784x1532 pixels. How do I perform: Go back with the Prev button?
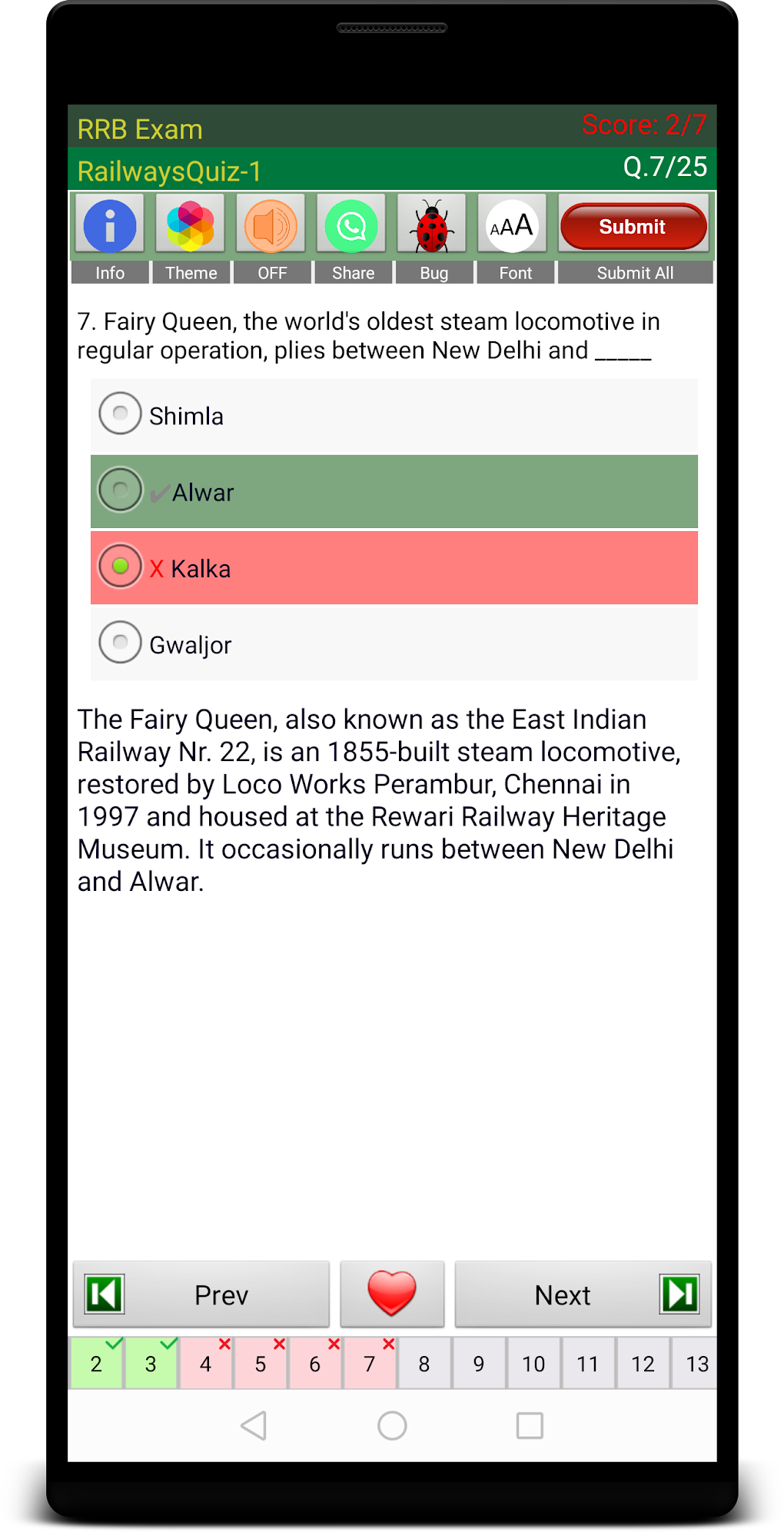click(201, 1294)
